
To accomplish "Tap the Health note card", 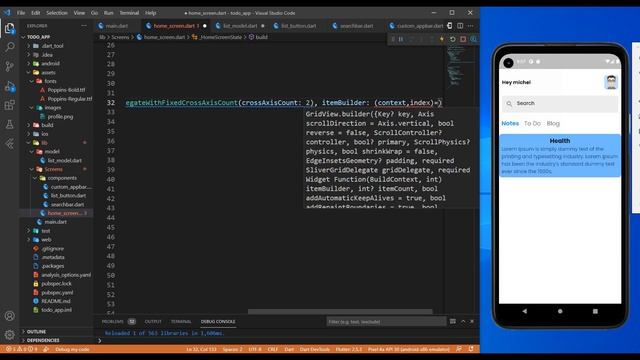I will click(x=560, y=156).
